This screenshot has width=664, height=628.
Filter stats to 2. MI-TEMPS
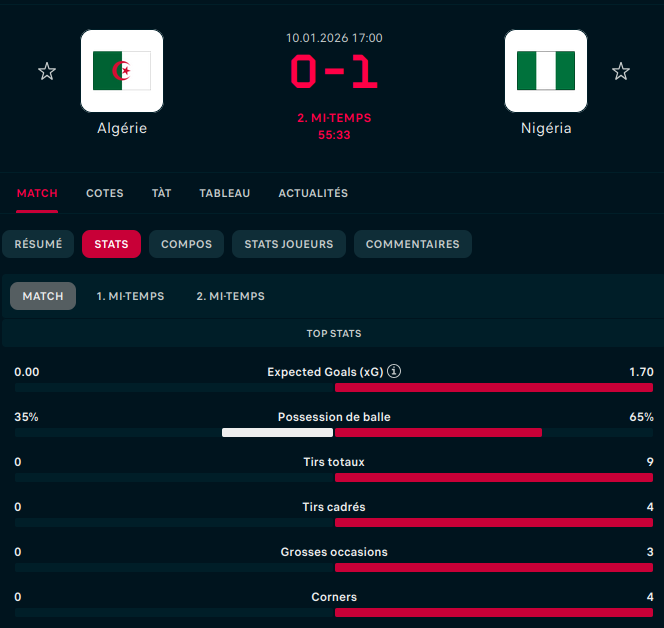pyautogui.click(x=230, y=296)
